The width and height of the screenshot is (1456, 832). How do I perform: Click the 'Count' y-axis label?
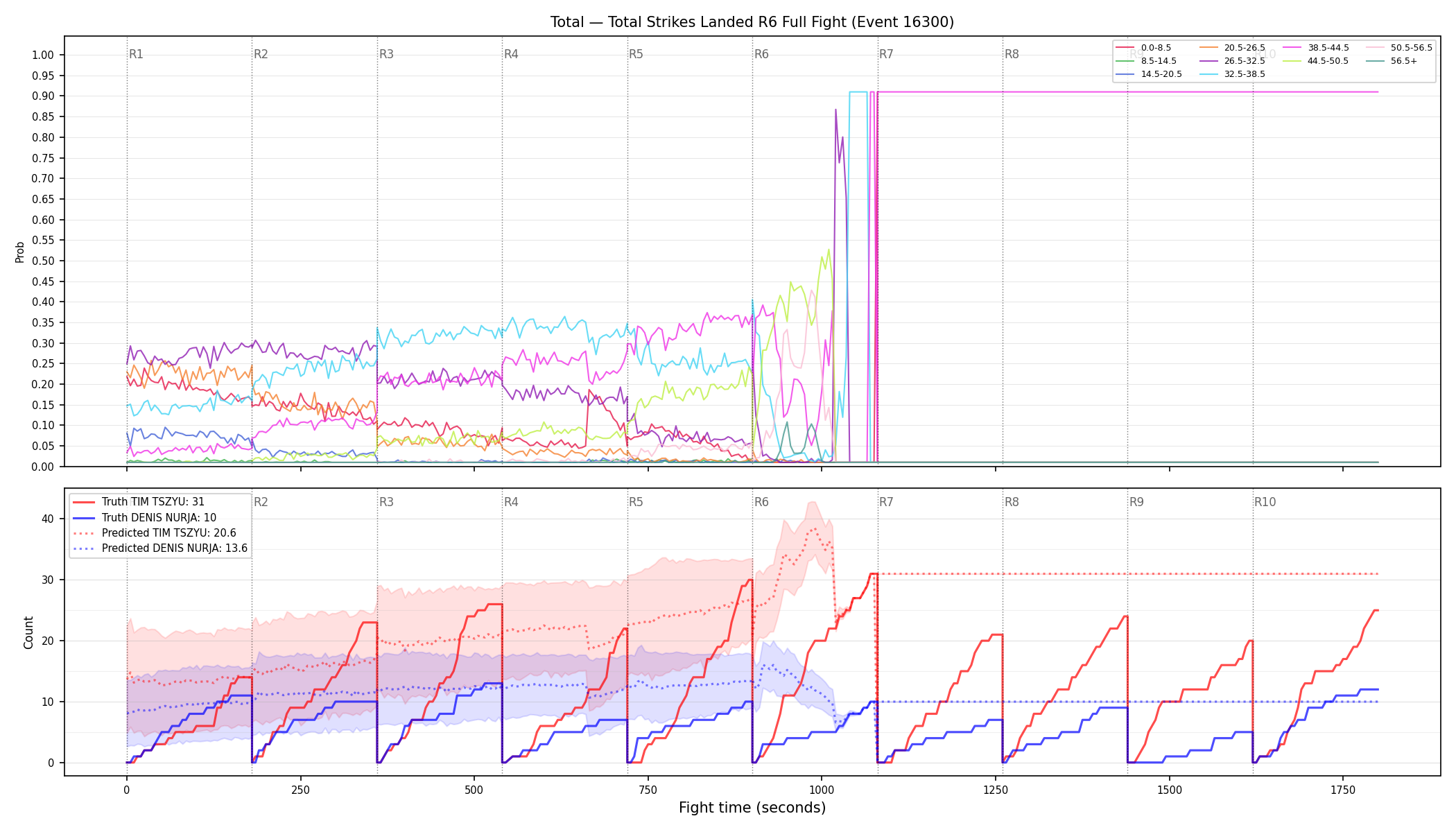28,632
